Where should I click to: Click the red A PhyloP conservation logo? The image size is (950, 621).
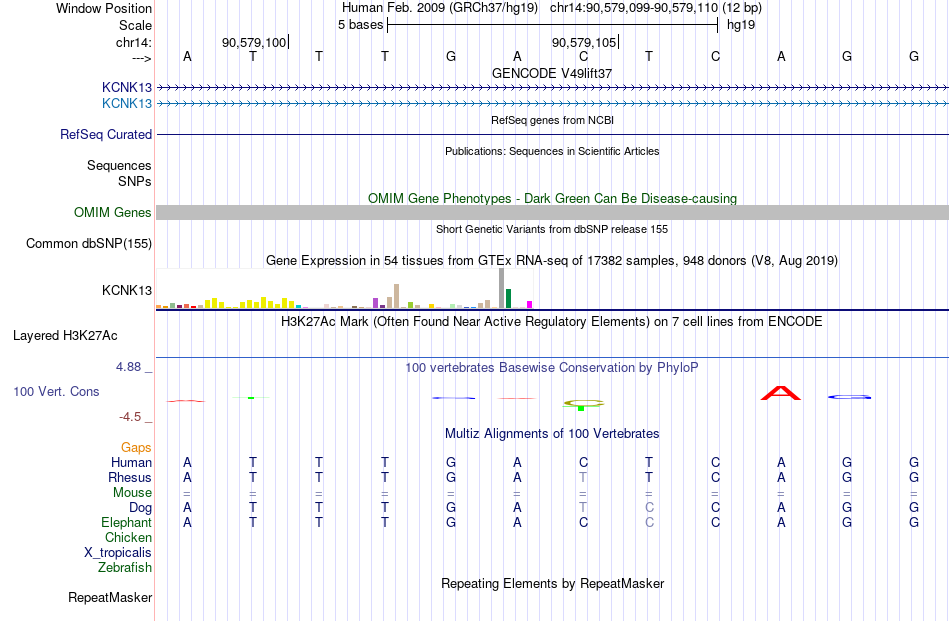click(781, 393)
